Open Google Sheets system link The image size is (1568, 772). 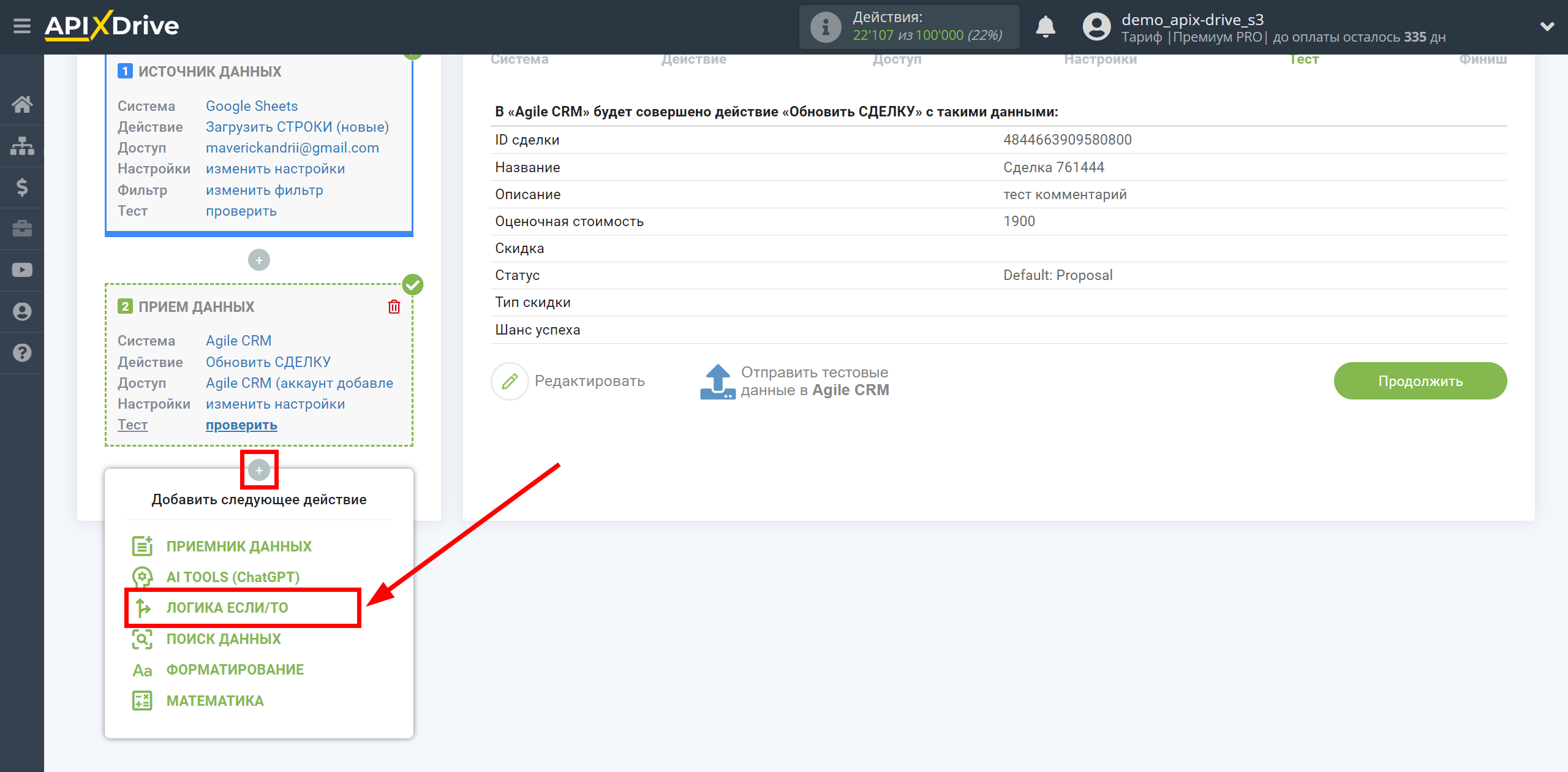[252, 106]
